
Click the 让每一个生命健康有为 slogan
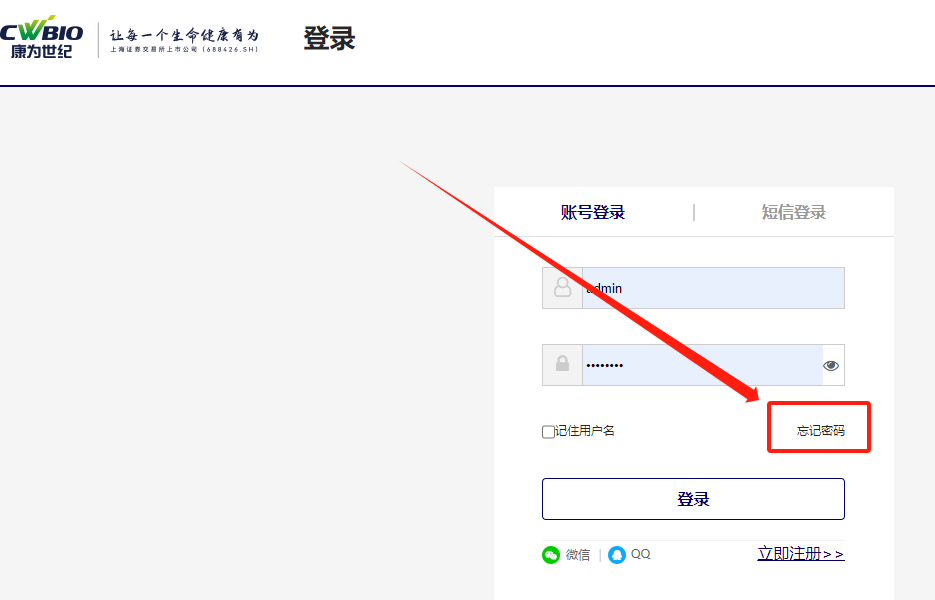(184, 34)
